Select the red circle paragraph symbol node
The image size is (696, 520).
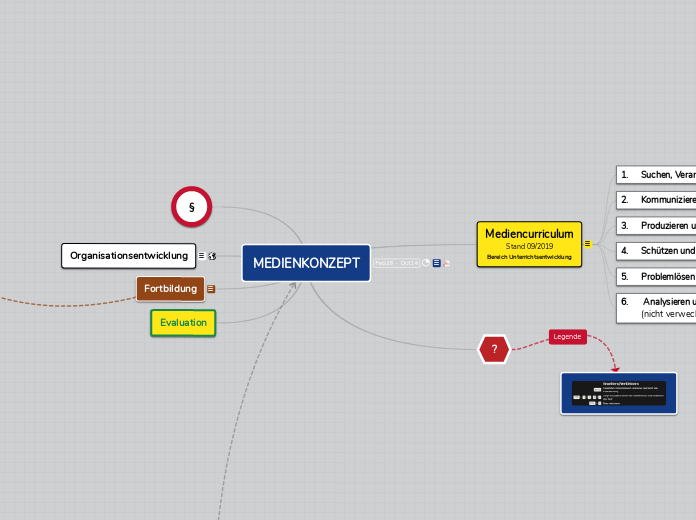(x=192, y=207)
